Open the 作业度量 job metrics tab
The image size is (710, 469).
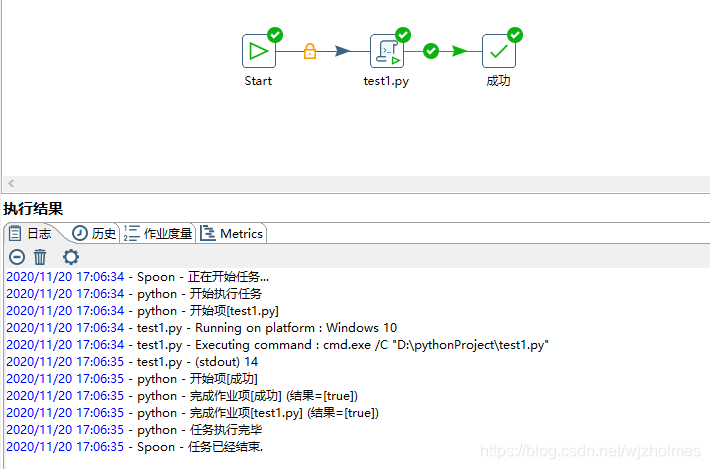pos(158,234)
